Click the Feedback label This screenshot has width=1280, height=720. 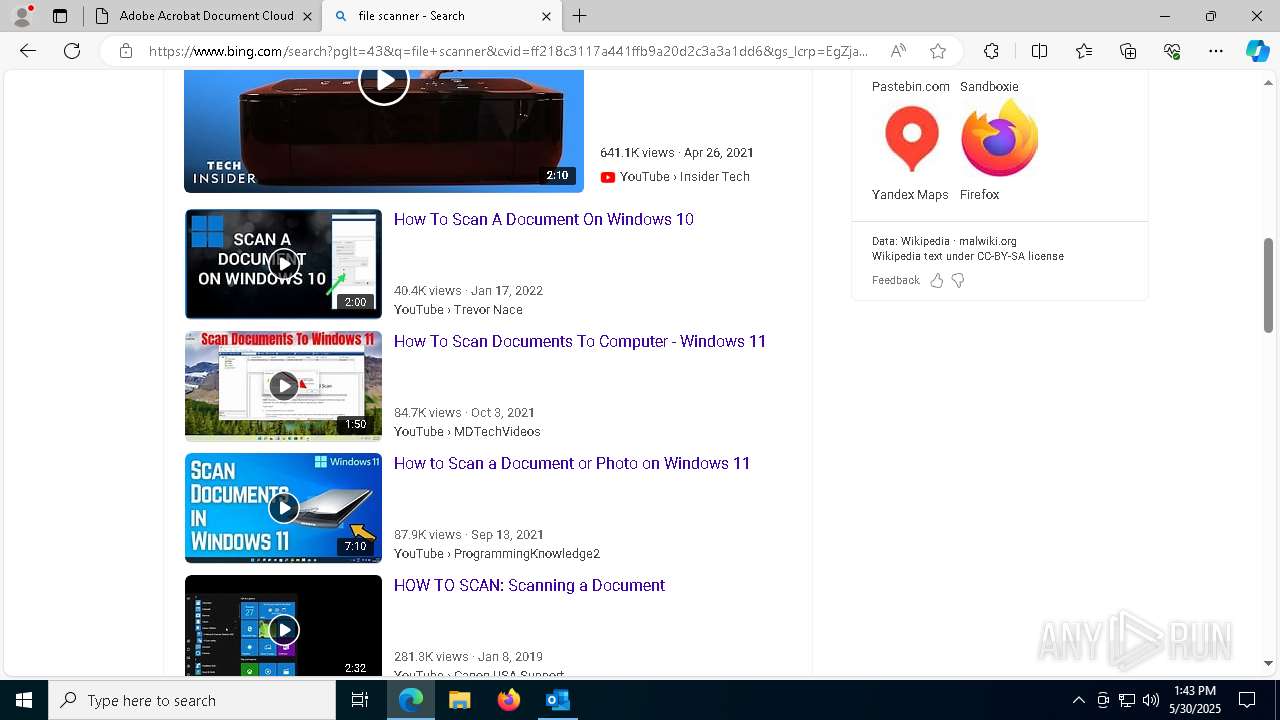click(x=895, y=281)
